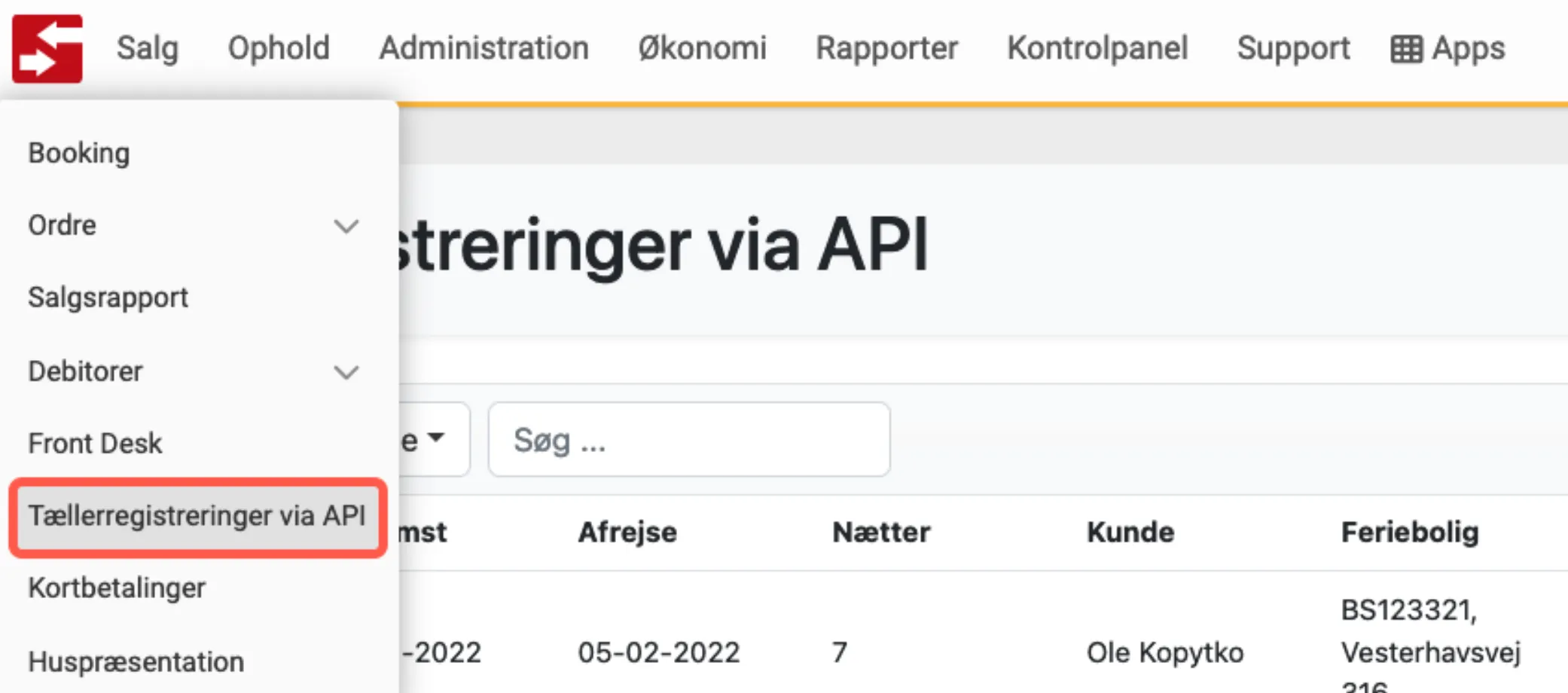This screenshot has width=1568, height=693.
Task: Open Huspræsentation from the sidebar
Action: 136,661
